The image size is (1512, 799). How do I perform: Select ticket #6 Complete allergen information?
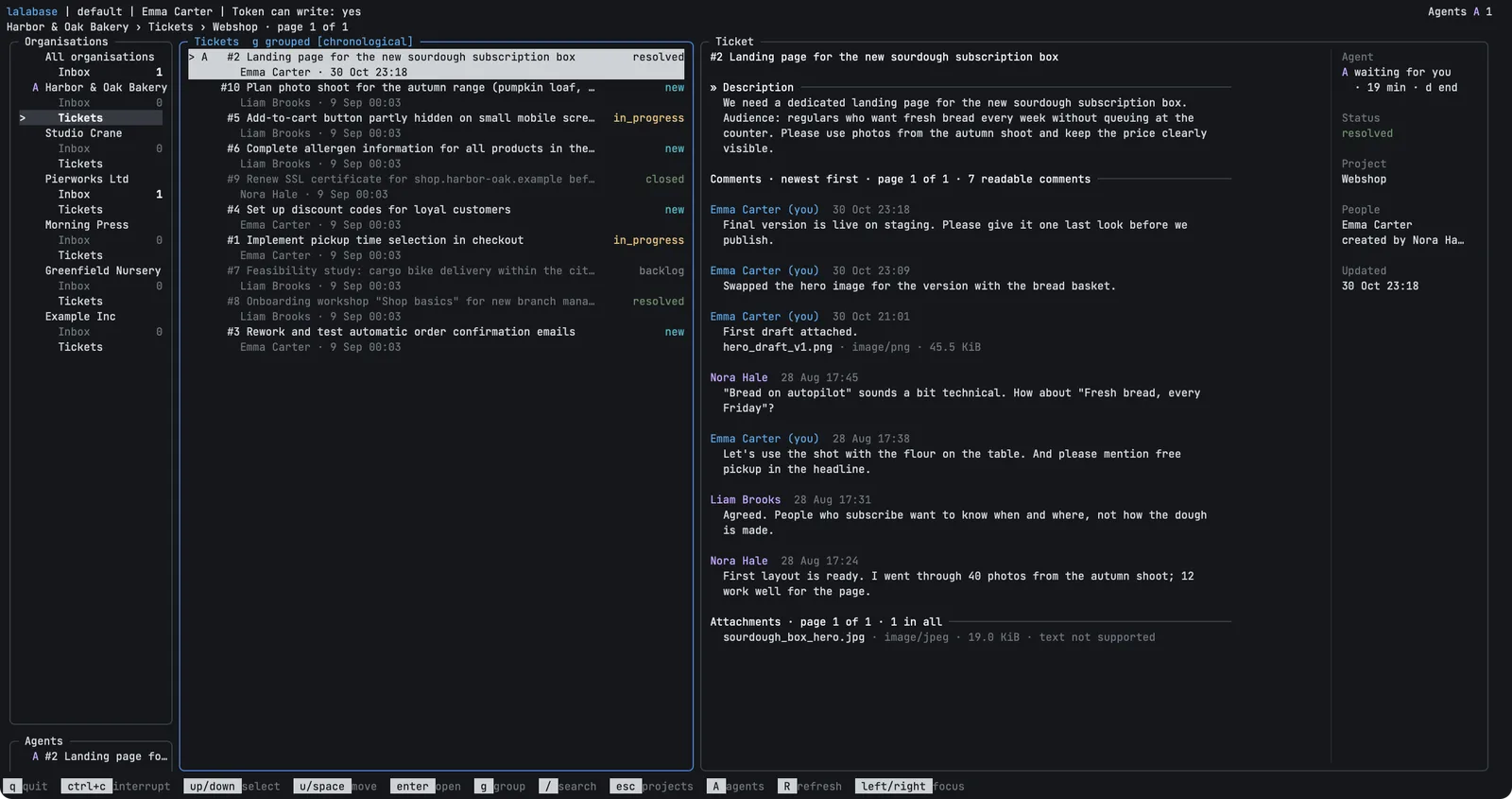coord(437,156)
